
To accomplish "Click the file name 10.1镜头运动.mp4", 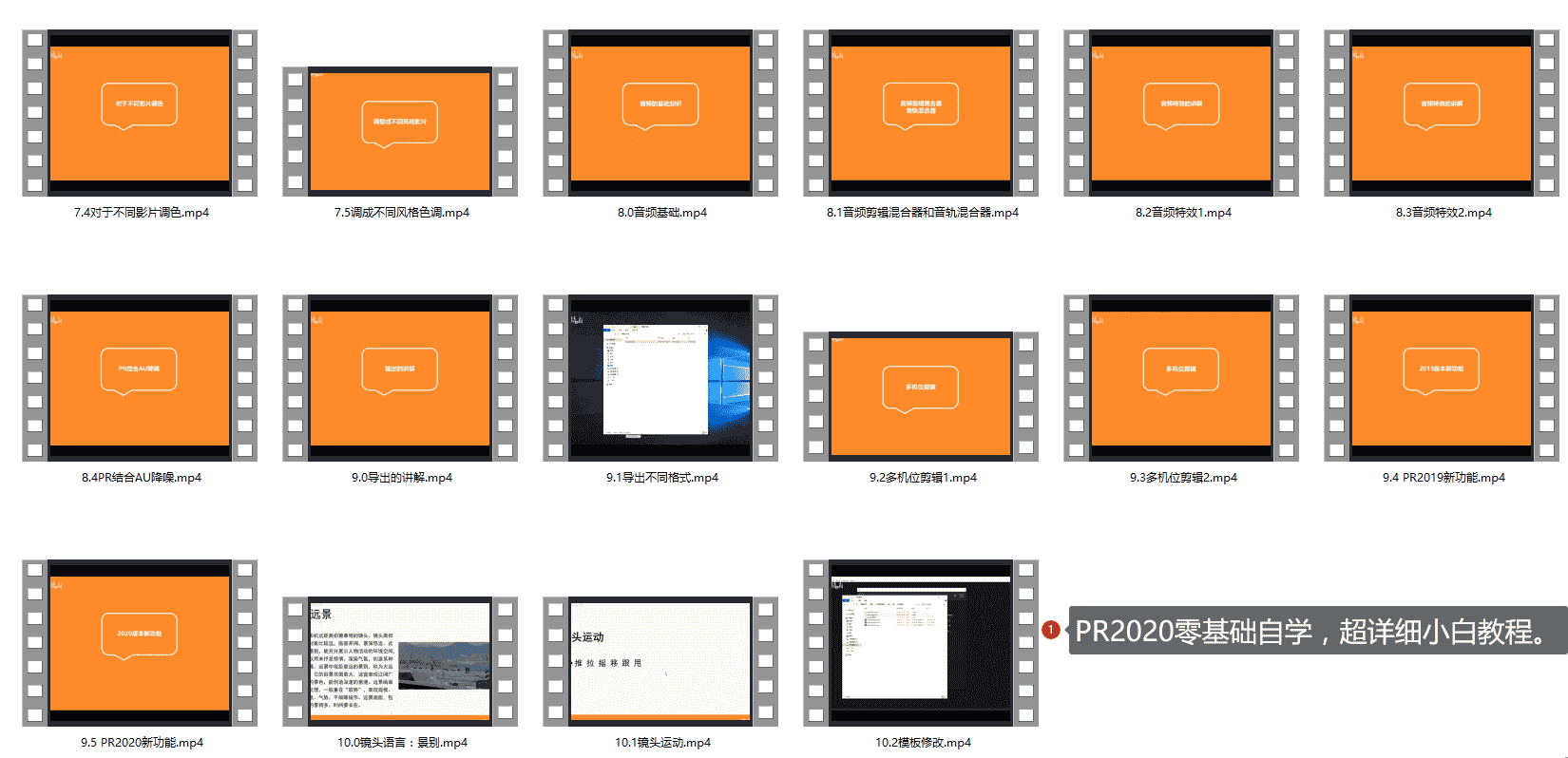I will (662, 743).
